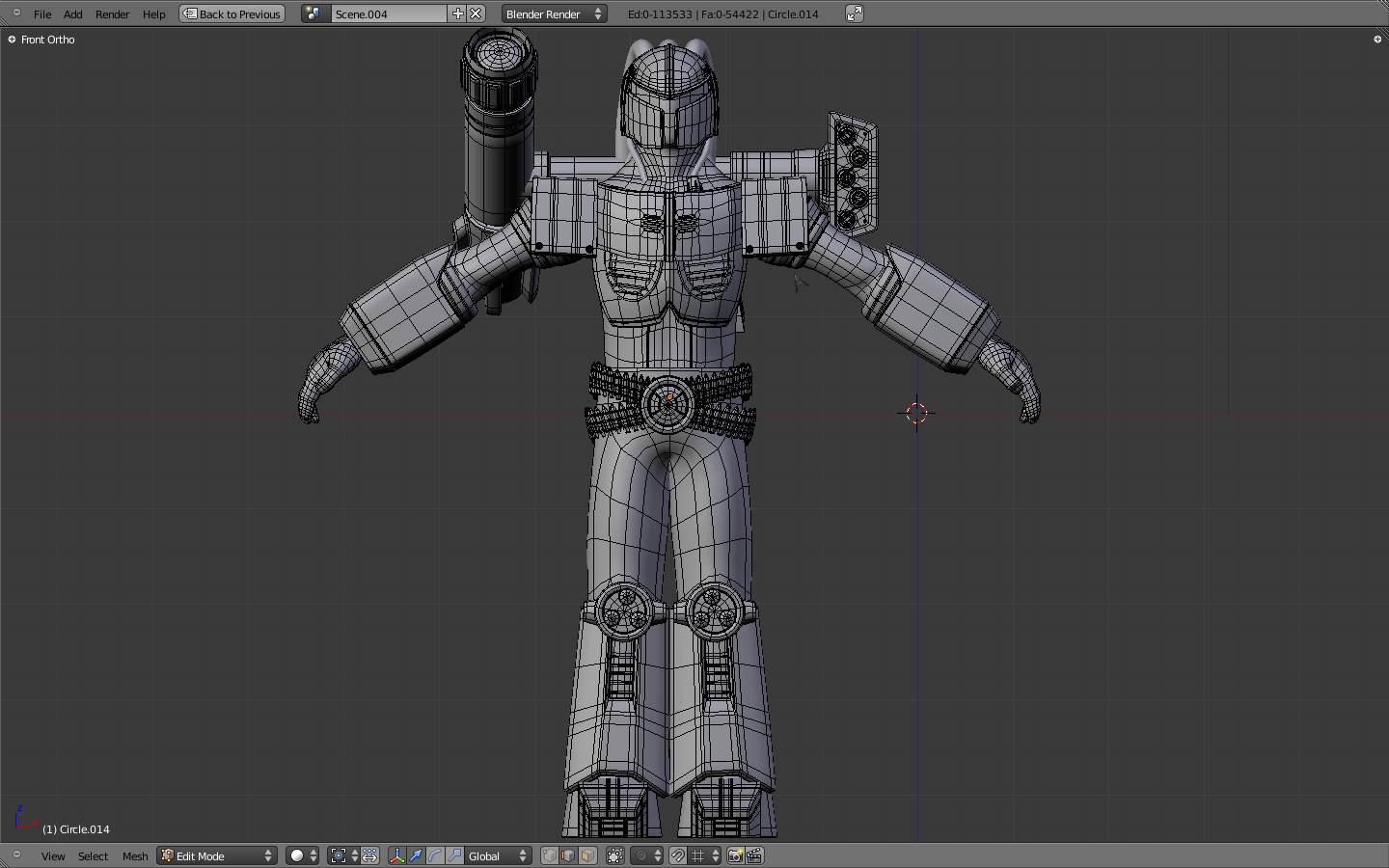Select the rotate manipulator arc icon
The width and height of the screenshot is (1389, 868).
pos(435,856)
